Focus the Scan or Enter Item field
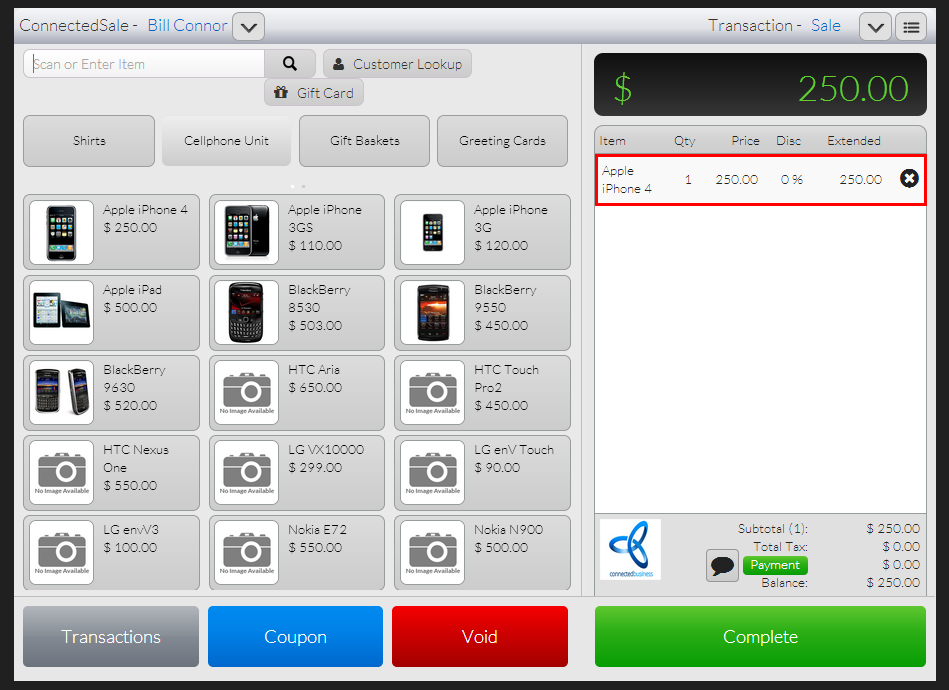 click(144, 64)
